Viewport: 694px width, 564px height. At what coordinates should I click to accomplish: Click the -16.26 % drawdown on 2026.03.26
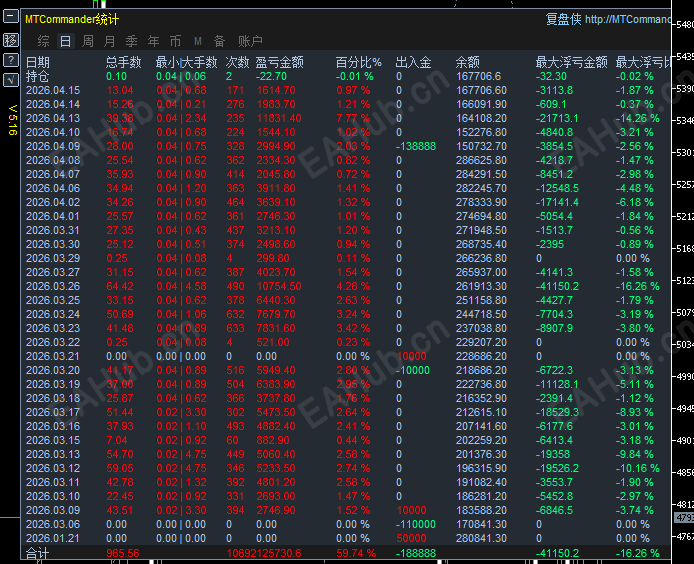(637, 286)
